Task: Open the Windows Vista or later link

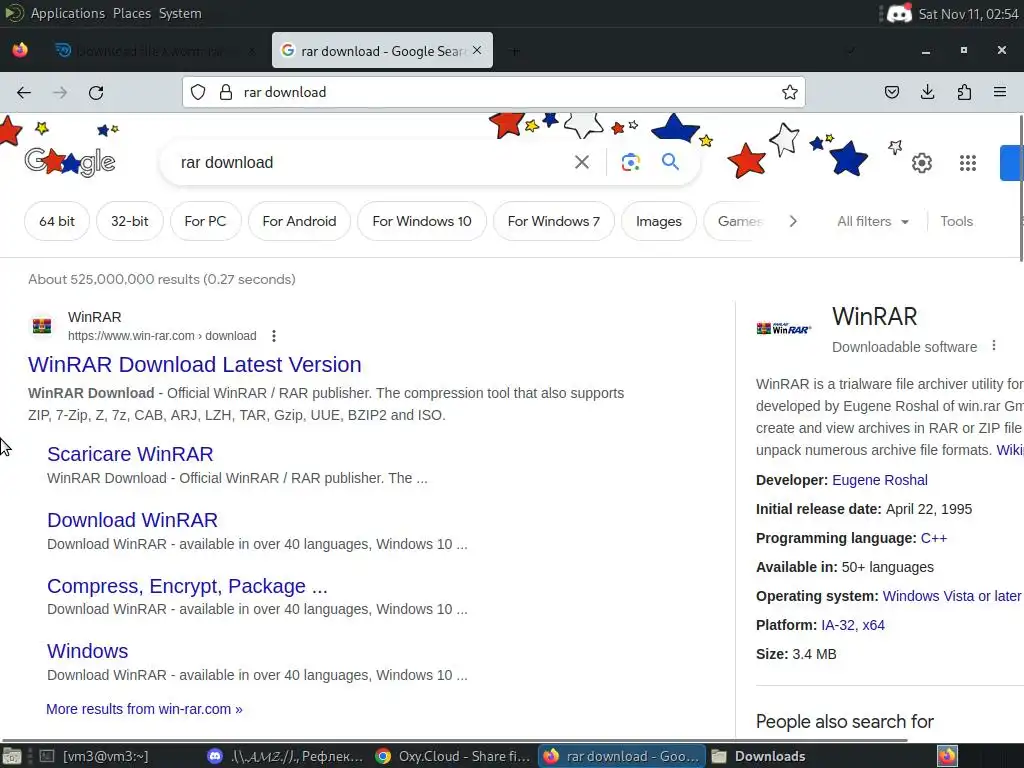Action: (x=952, y=596)
